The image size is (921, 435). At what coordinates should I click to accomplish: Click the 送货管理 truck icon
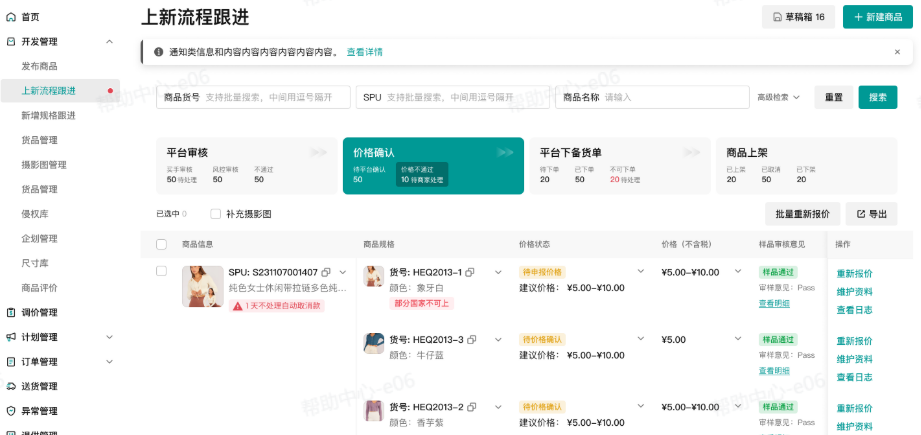tap(11, 386)
